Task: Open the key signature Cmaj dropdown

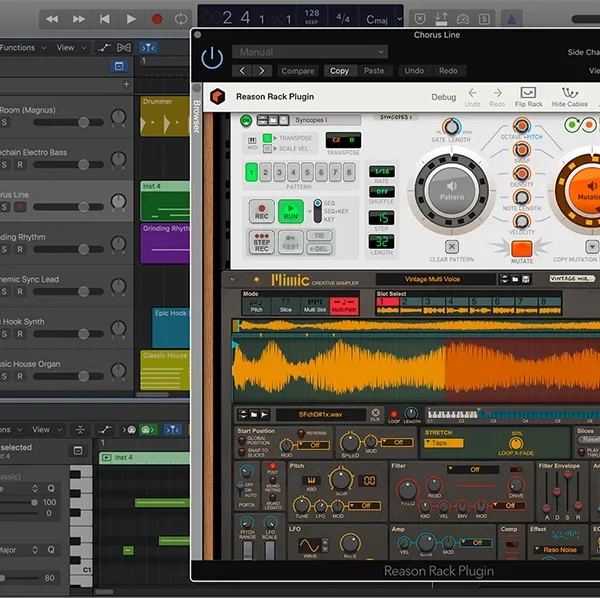Action: (x=384, y=19)
